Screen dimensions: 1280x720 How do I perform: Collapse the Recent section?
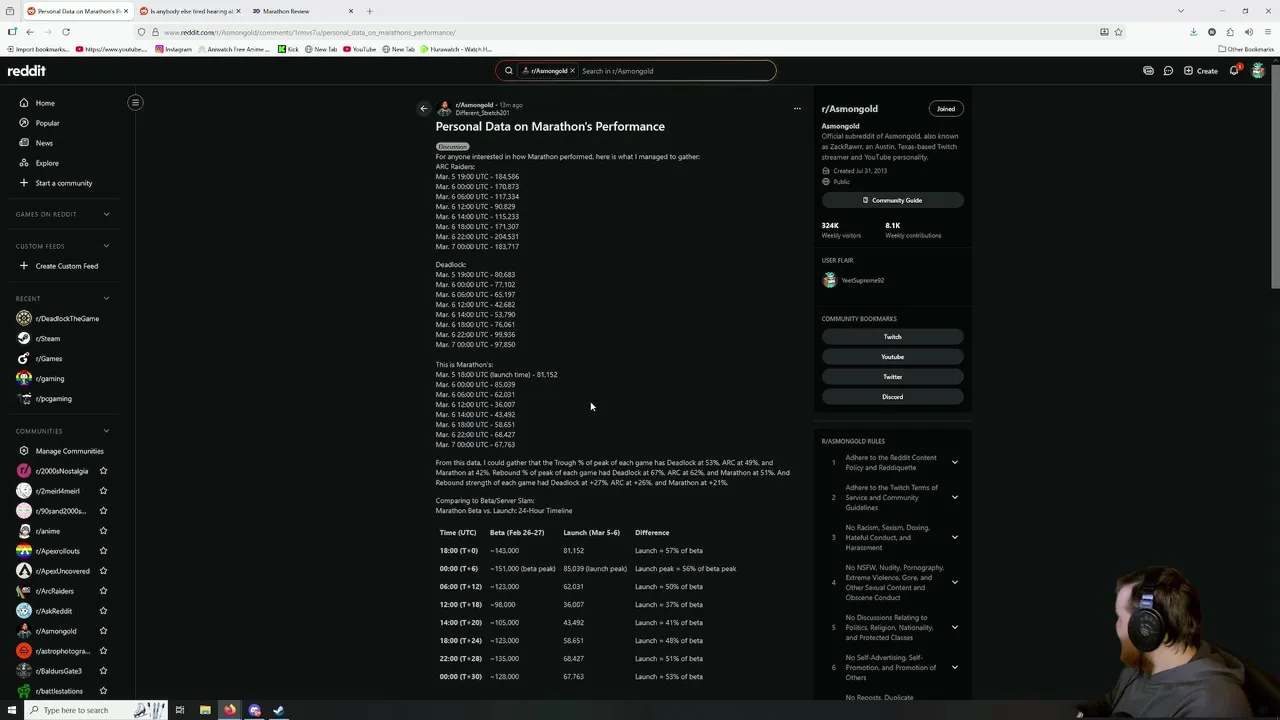(x=106, y=298)
